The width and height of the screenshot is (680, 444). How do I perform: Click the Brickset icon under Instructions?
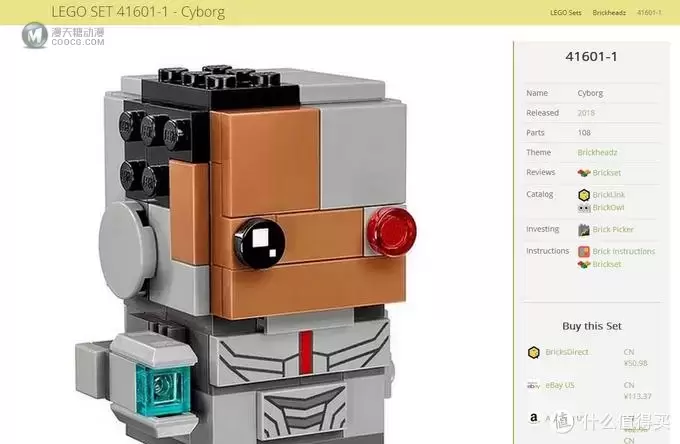pyautogui.click(x=584, y=264)
